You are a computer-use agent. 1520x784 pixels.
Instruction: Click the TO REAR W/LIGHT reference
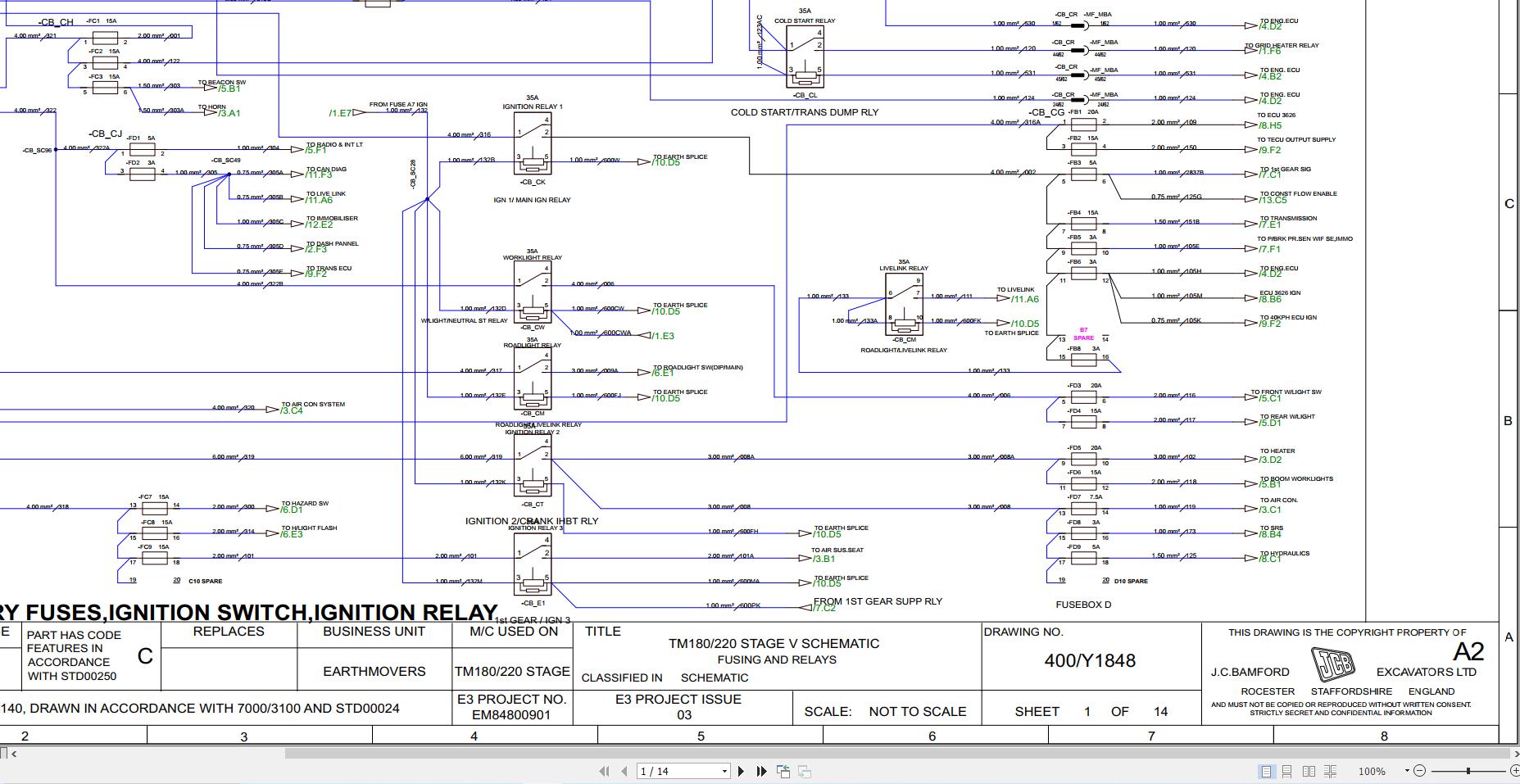pos(1287,416)
